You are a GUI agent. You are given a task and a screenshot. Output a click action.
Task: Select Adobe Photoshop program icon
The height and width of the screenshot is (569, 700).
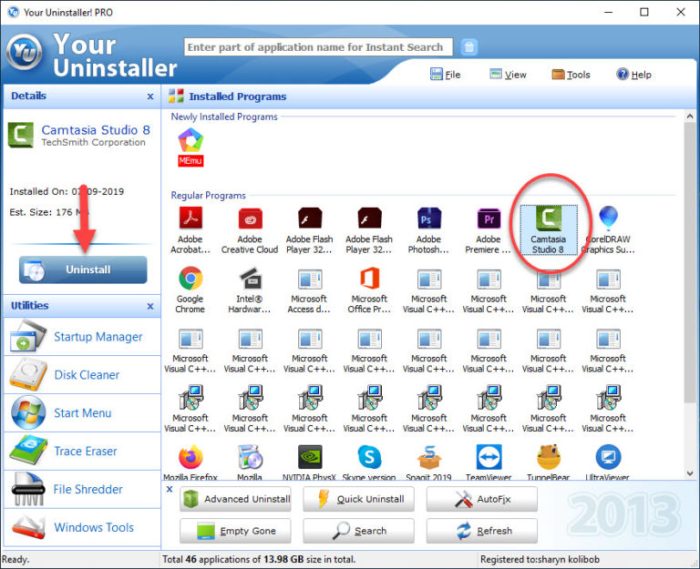pyautogui.click(x=429, y=230)
